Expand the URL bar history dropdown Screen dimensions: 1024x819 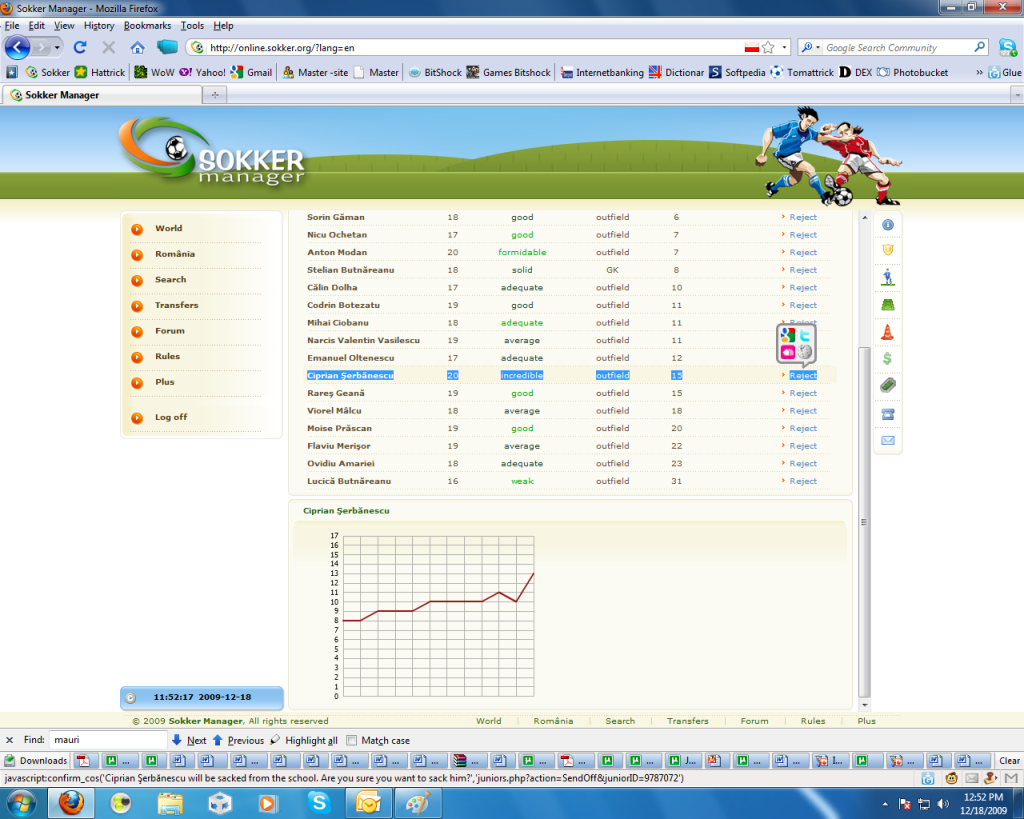click(x=785, y=47)
